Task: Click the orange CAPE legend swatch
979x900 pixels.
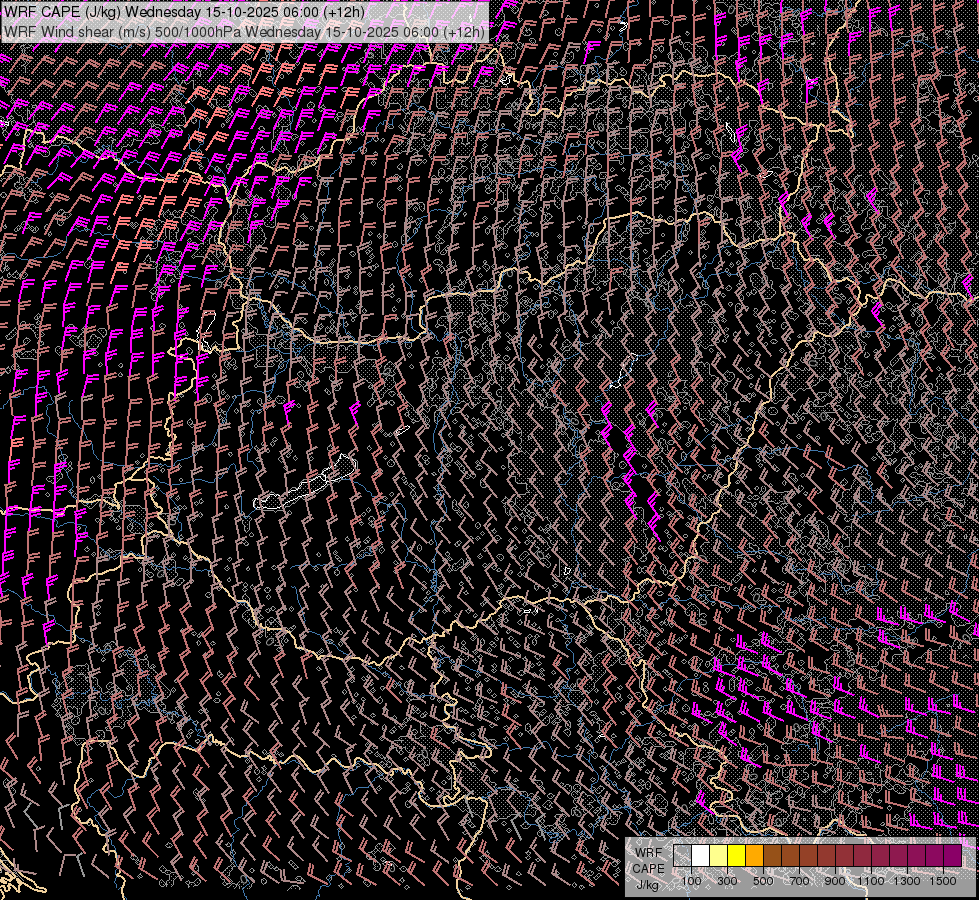Action: pyautogui.click(x=754, y=856)
